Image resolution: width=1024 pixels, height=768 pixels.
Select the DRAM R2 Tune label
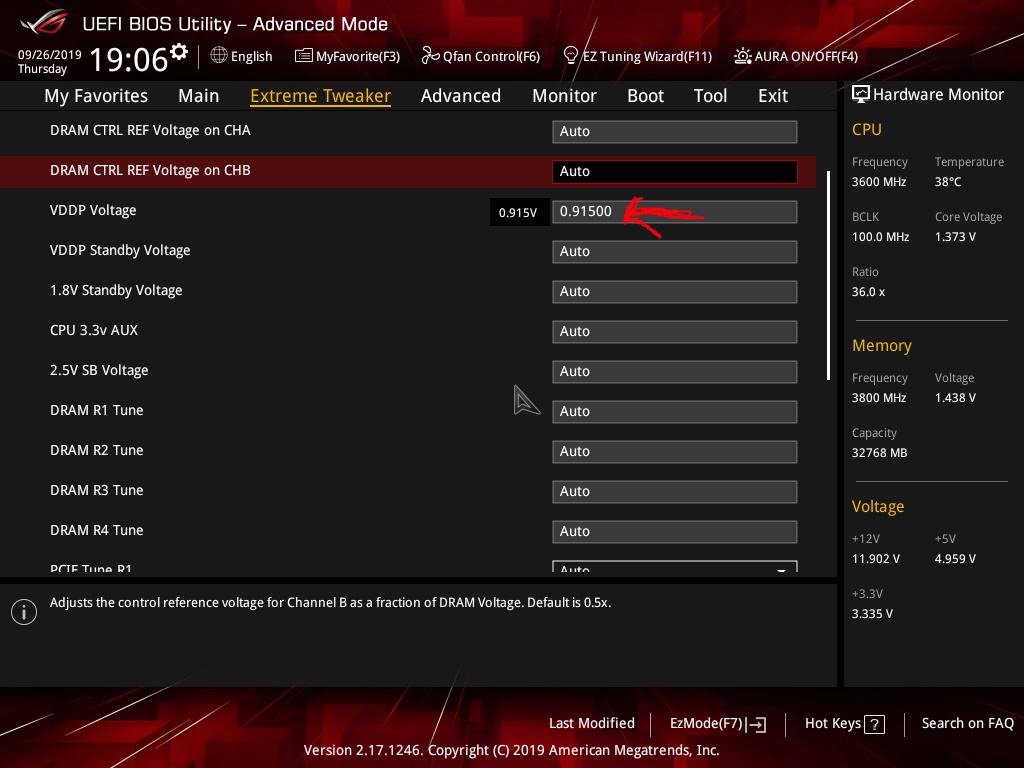[x=97, y=450]
